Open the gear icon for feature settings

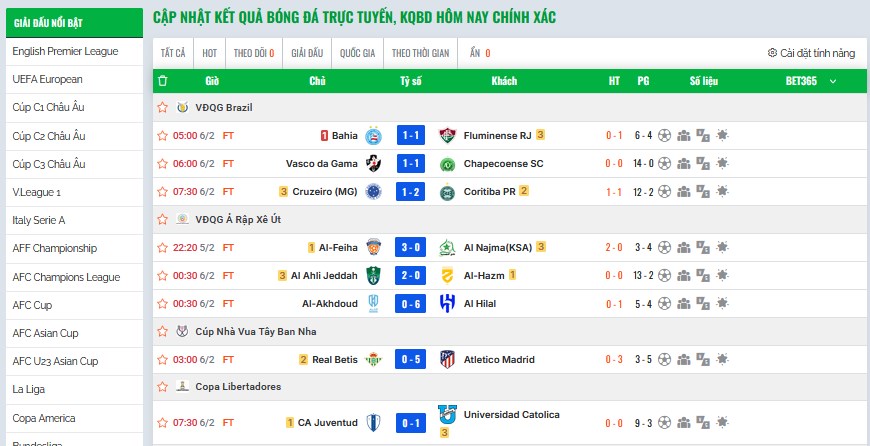click(x=772, y=53)
